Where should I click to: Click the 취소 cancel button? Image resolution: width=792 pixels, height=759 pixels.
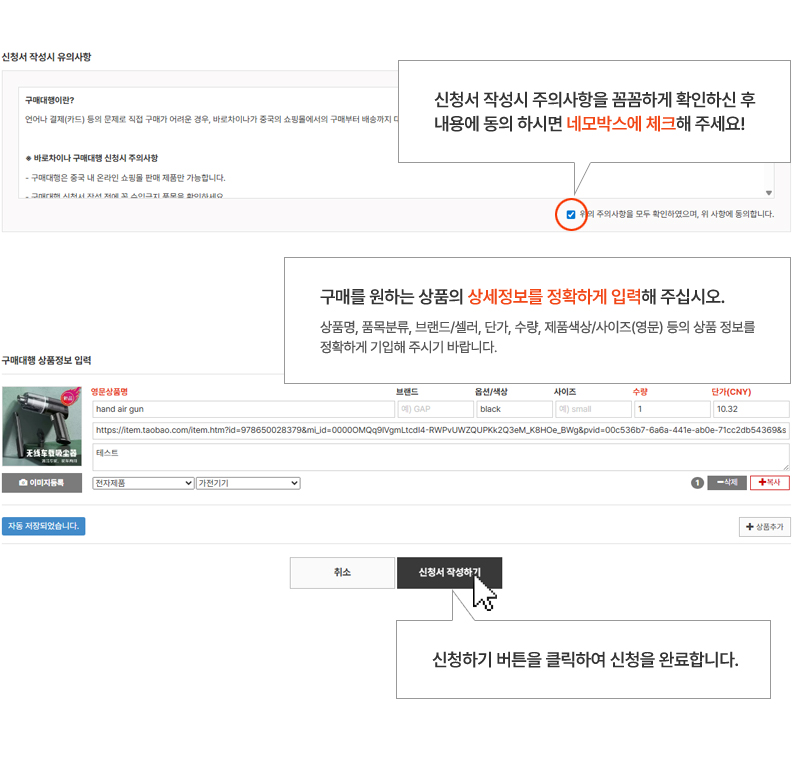[342, 573]
